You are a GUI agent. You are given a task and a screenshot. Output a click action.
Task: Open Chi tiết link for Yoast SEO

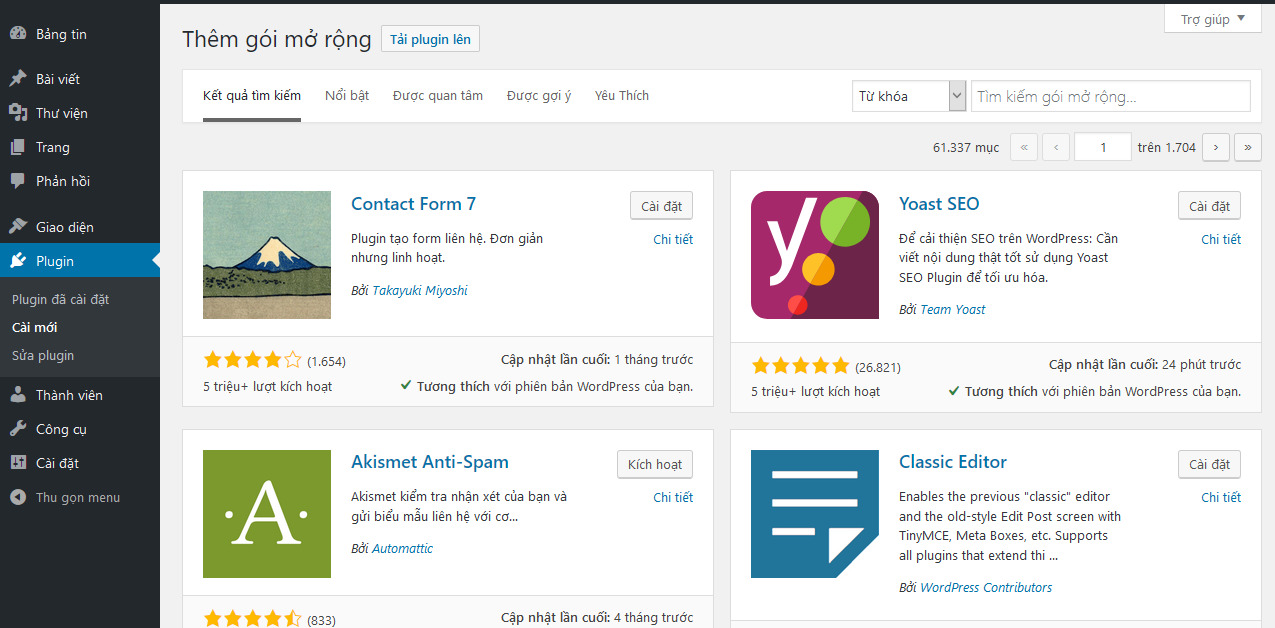point(1220,239)
